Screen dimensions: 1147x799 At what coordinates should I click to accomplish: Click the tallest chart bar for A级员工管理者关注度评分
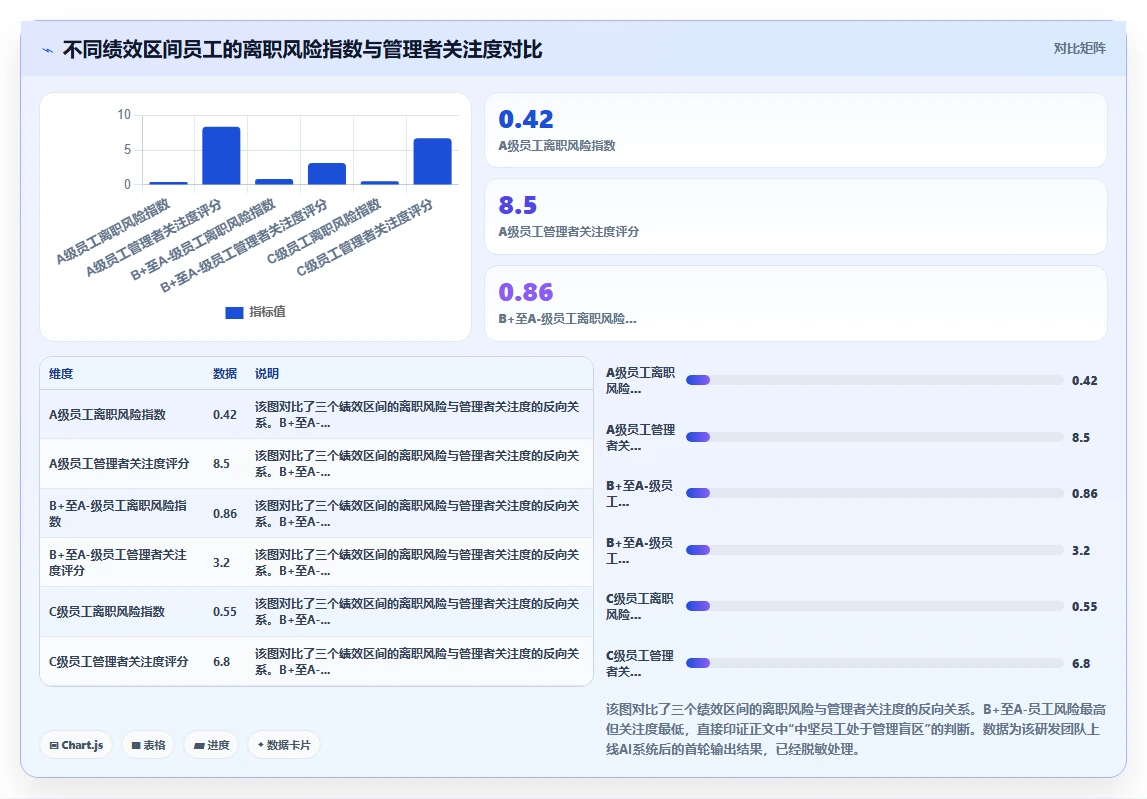[221, 156]
